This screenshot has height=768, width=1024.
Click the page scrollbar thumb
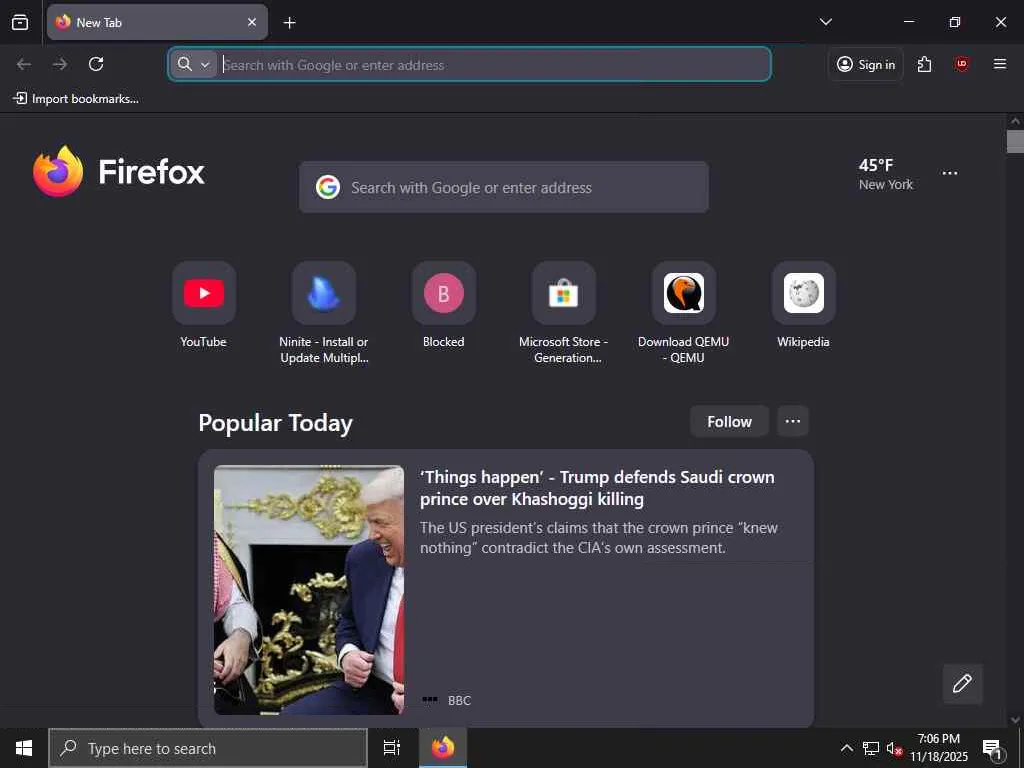(x=1015, y=141)
